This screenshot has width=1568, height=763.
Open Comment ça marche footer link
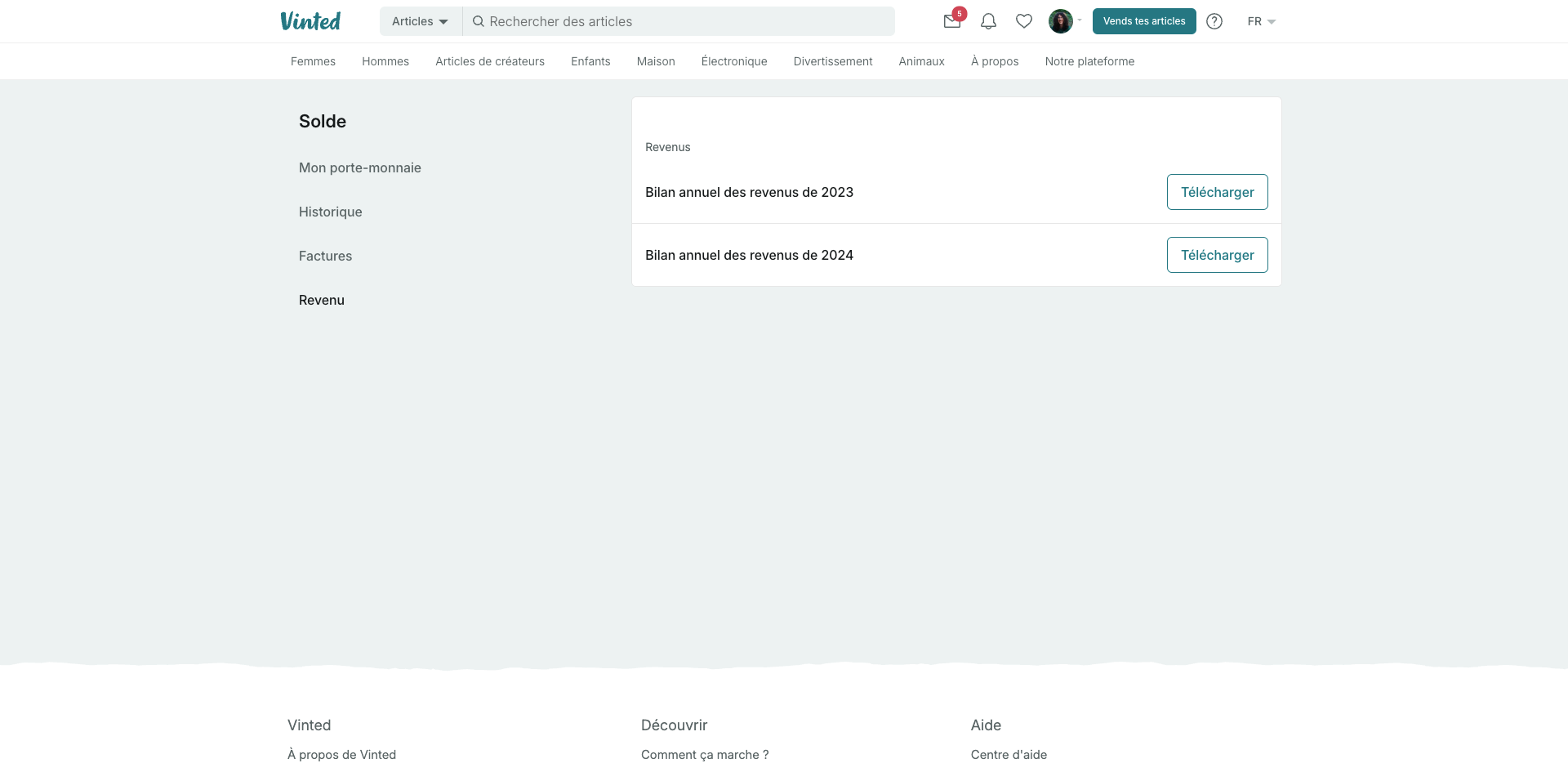click(x=705, y=755)
